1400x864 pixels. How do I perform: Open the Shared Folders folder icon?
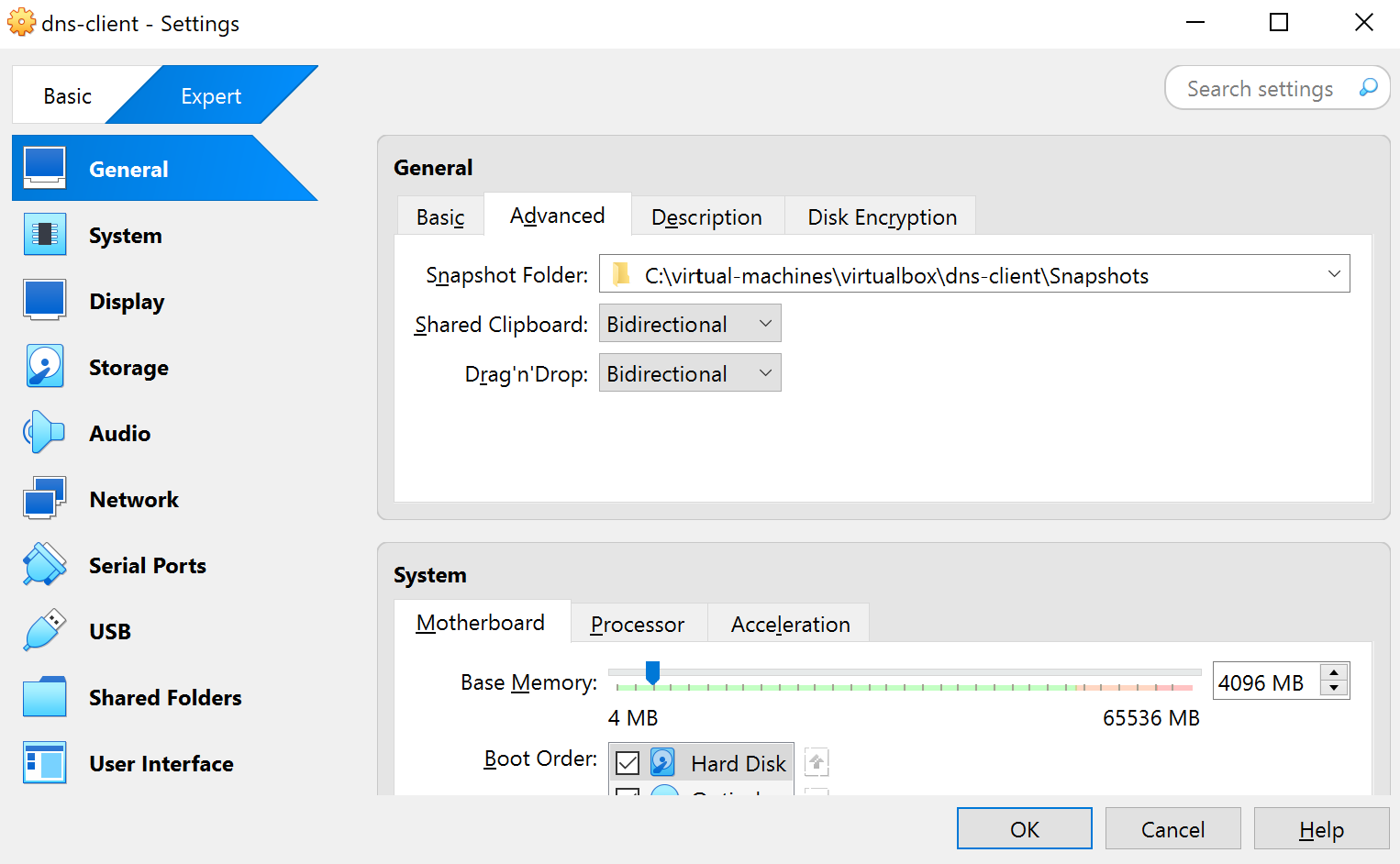pyautogui.click(x=45, y=697)
